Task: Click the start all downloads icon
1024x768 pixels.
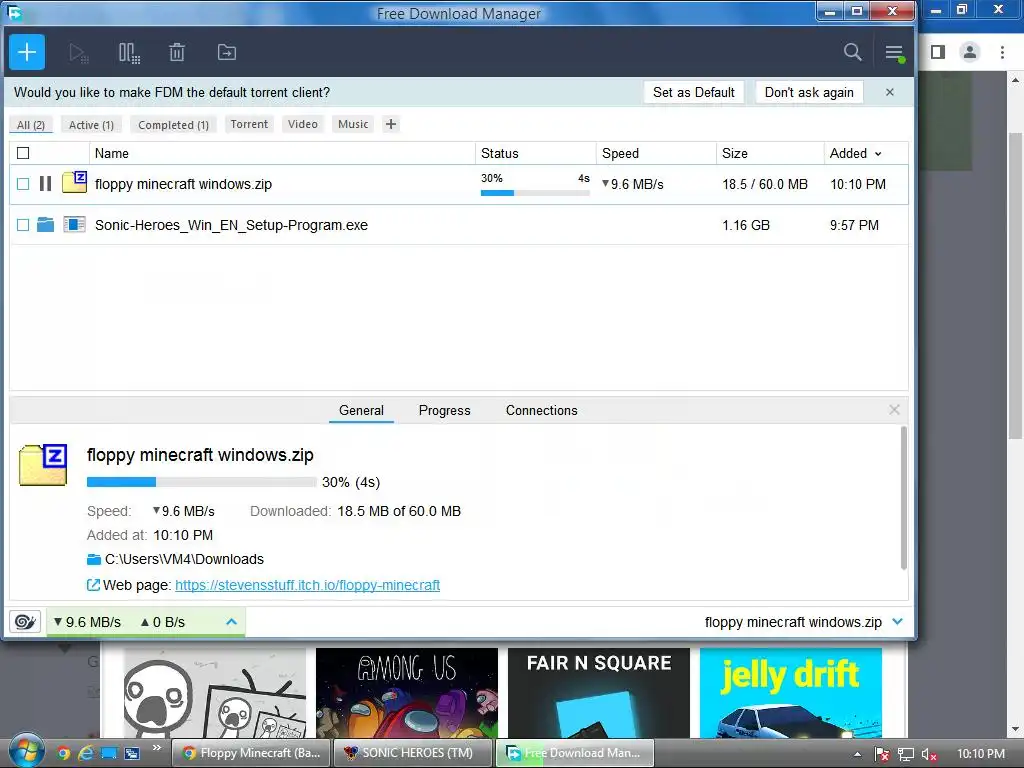Action: tap(78, 53)
